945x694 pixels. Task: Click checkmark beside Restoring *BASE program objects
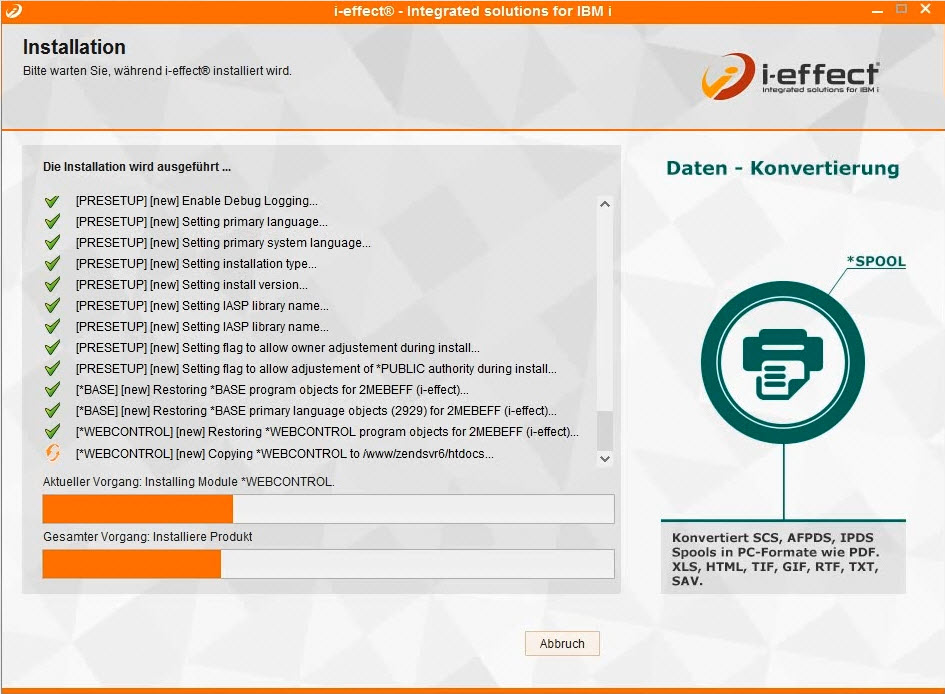53,390
